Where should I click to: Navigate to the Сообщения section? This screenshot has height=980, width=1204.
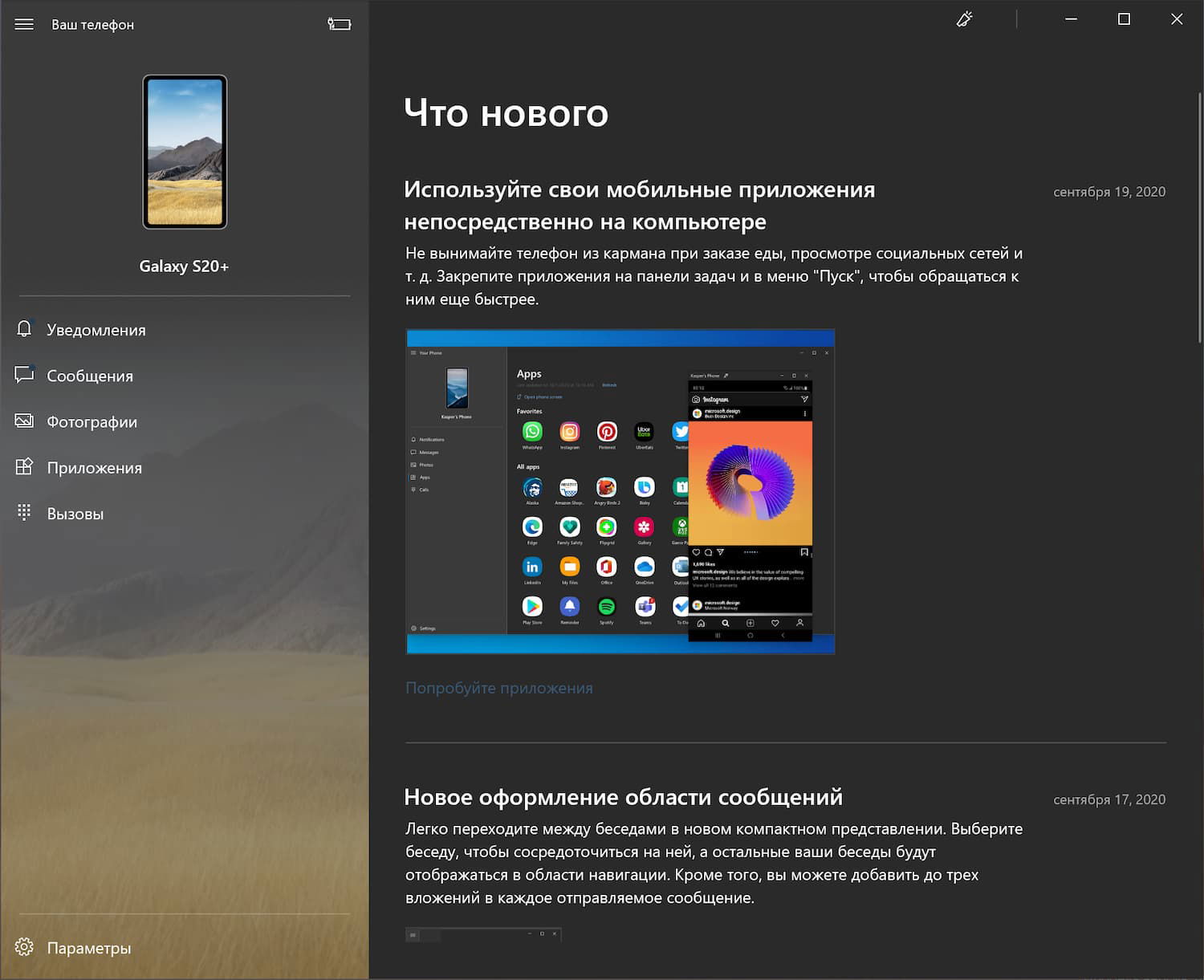91,375
